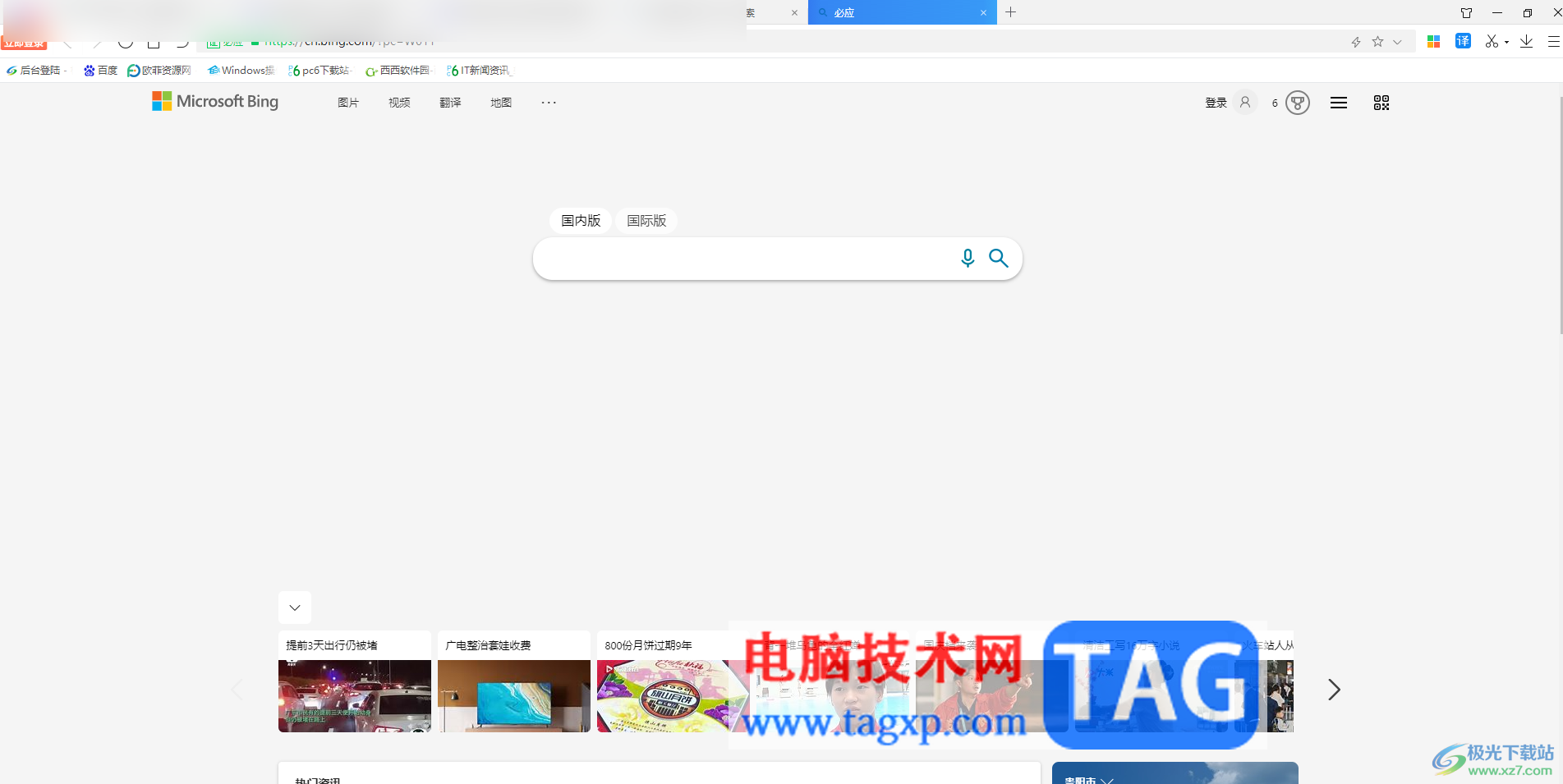Open the 提前3天出行仍被堵 news card

pyautogui.click(x=355, y=681)
